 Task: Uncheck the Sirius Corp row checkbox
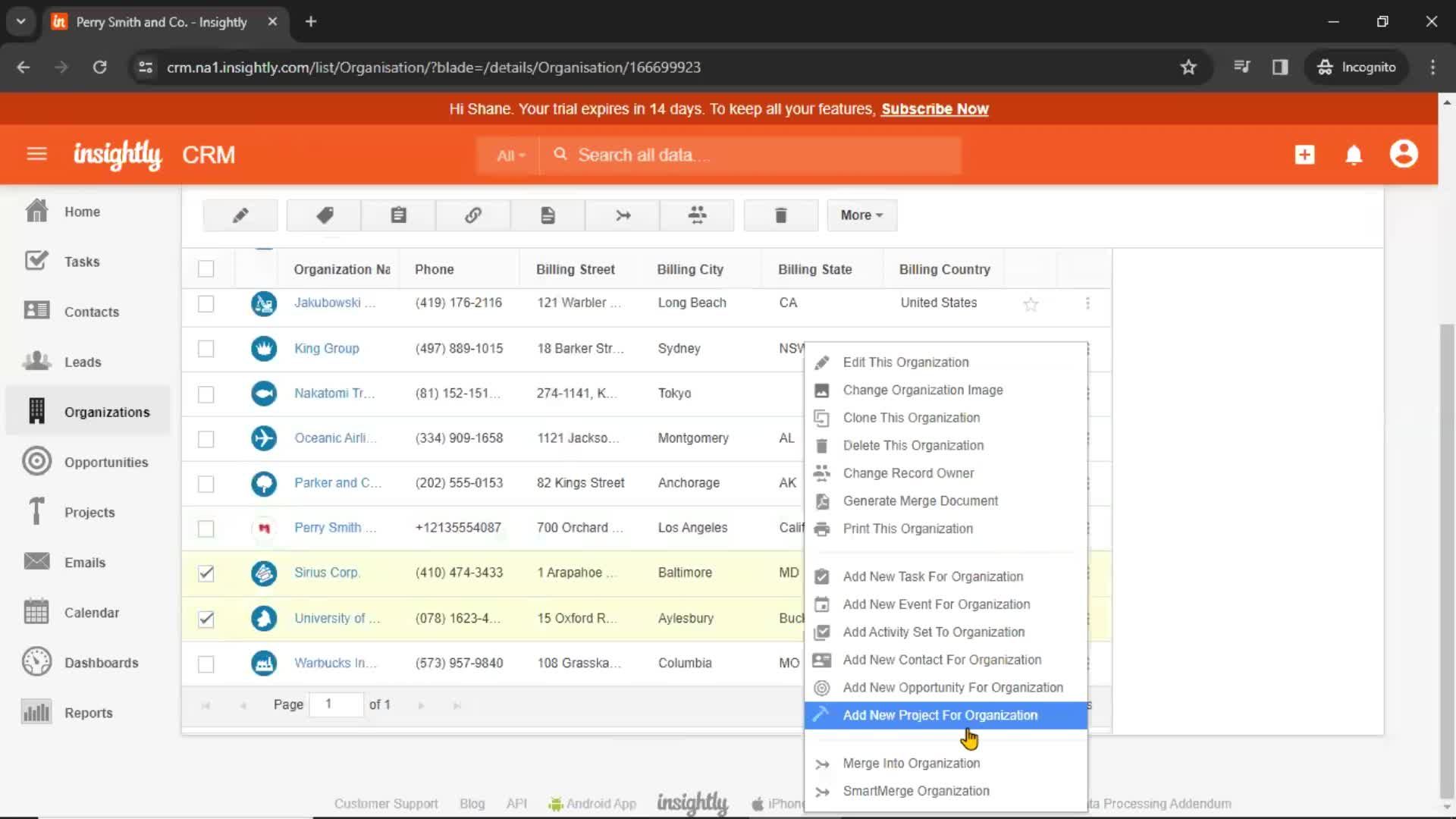206,573
